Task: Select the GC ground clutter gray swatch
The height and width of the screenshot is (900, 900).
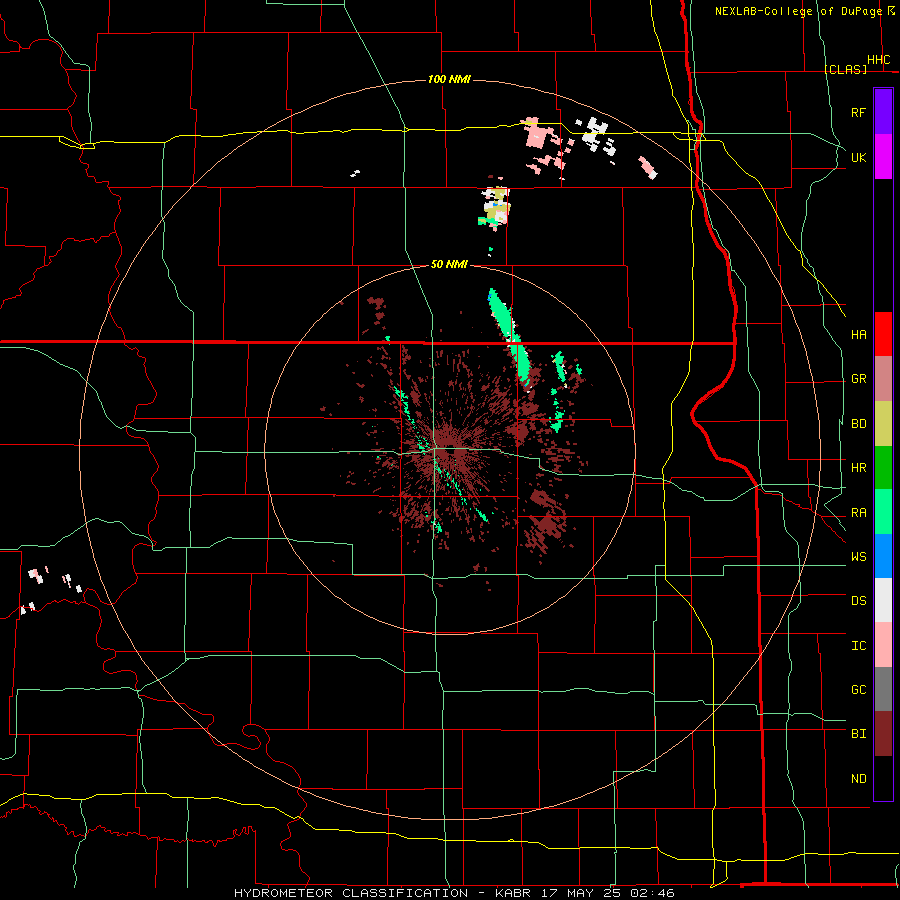Action: point(883,689)
